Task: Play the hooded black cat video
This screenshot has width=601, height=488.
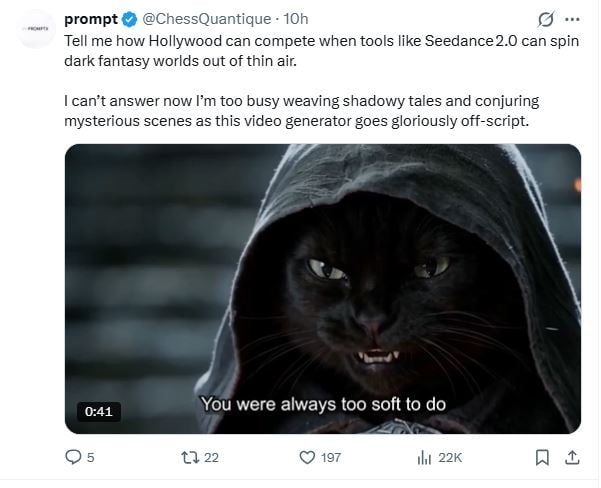Action: click(323, 288)
